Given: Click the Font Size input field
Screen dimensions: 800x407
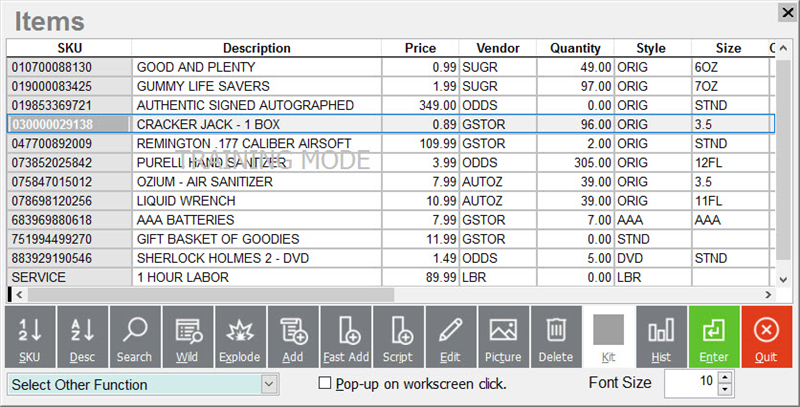Looking at the screenshot, I should click(691, 384).
